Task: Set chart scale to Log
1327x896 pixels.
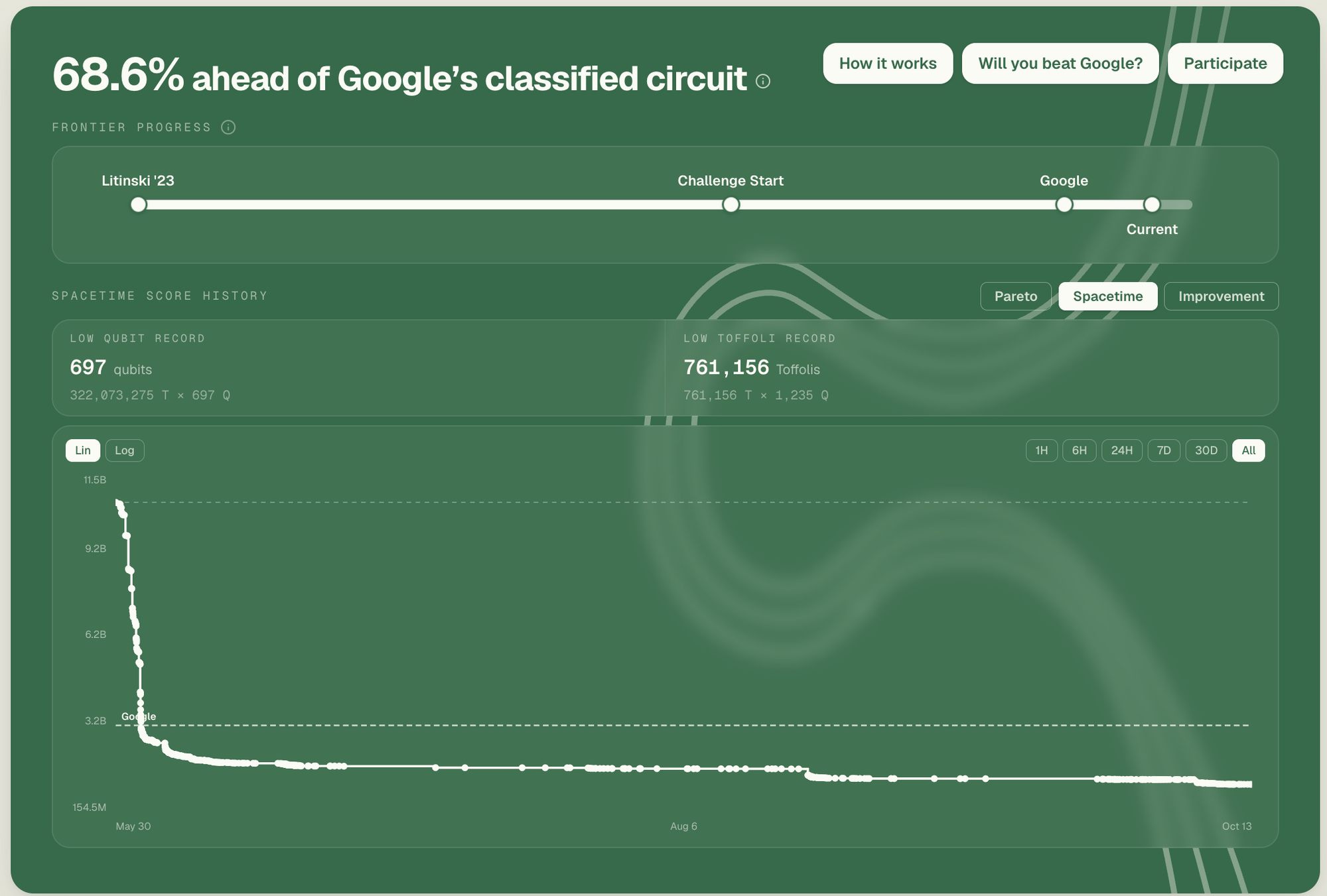Action: (x=125, y=450)
